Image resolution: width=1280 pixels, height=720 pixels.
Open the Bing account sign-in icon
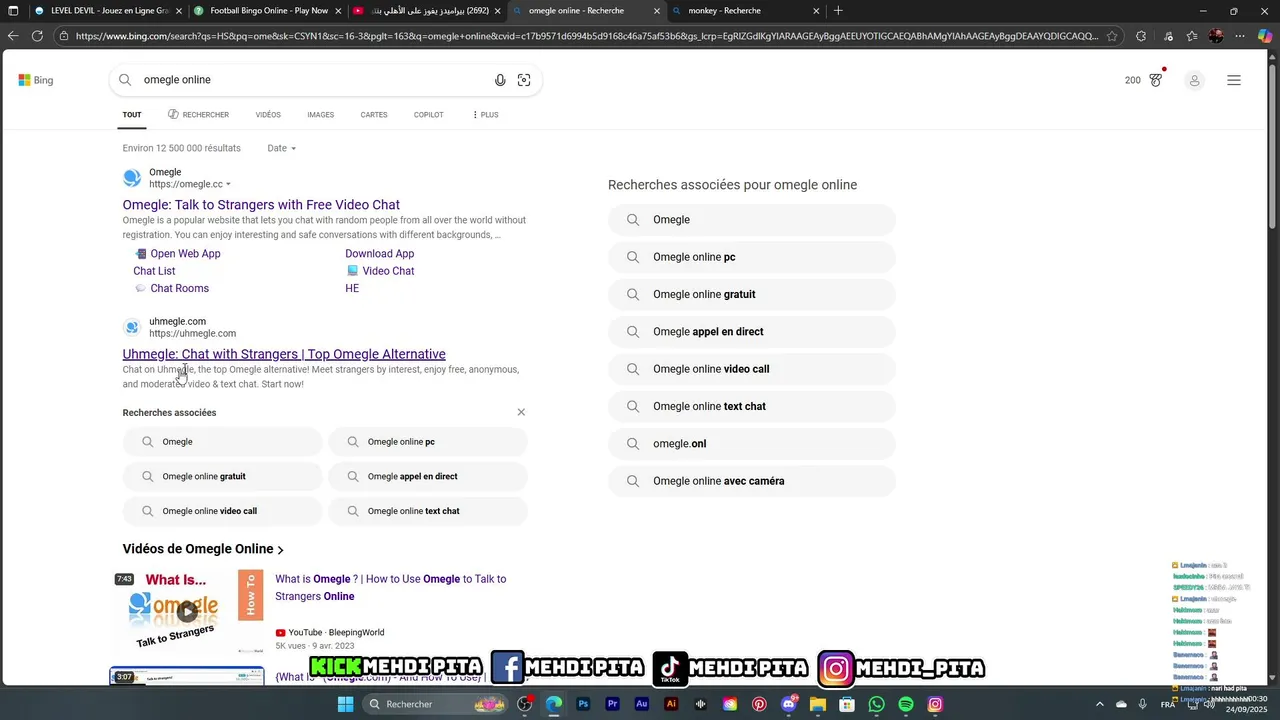(x=1194, y=80)
